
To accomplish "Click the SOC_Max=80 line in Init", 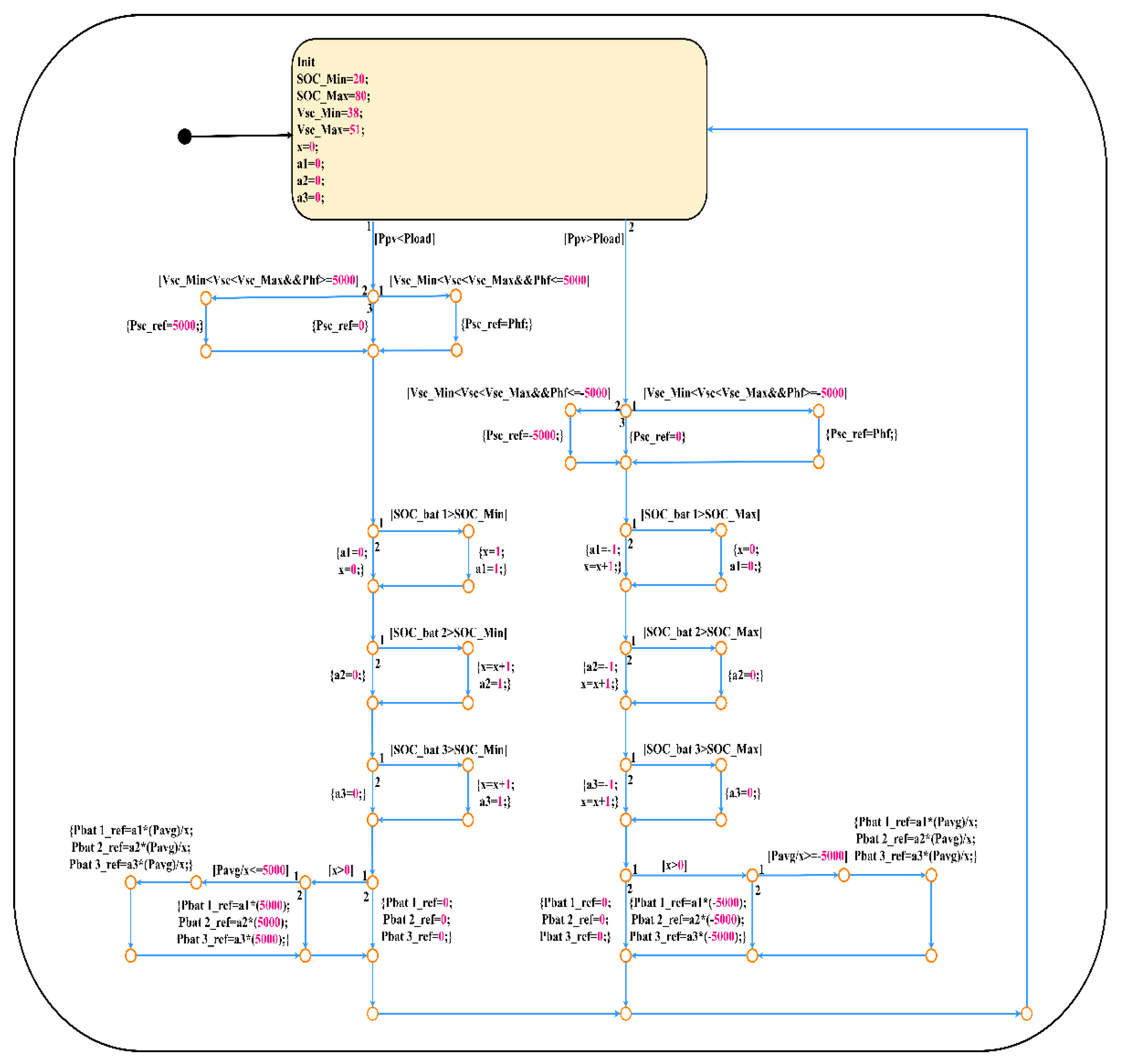I will pyautogui.click(x=333, y=95).
